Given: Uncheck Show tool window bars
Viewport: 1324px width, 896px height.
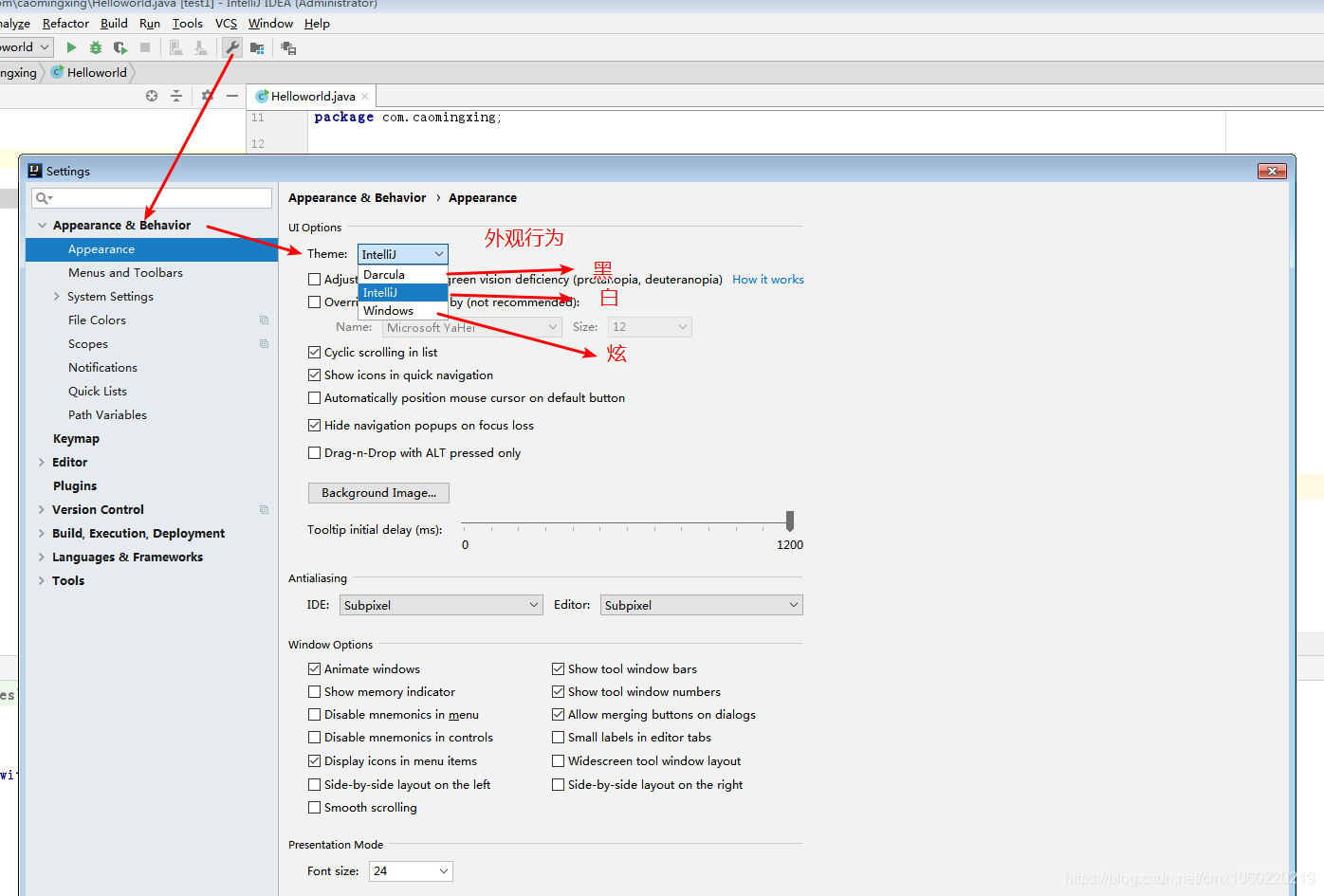Looking at the screenshot, I should [x=558, y=669].
